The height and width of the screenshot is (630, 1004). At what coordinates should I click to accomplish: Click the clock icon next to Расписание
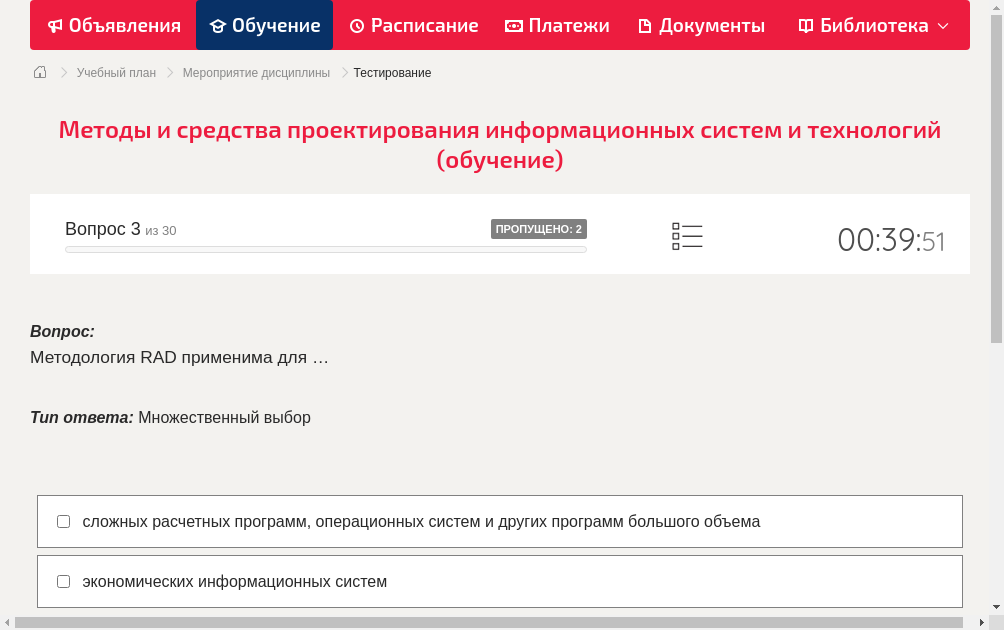(x=356, y=25)
